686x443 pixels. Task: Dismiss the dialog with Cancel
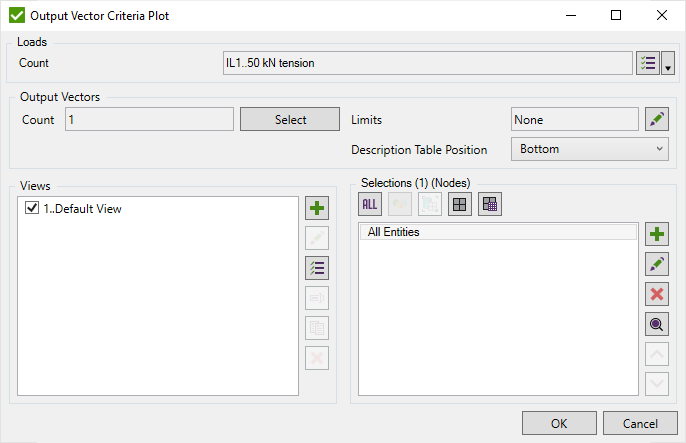[x=640, y=423]
